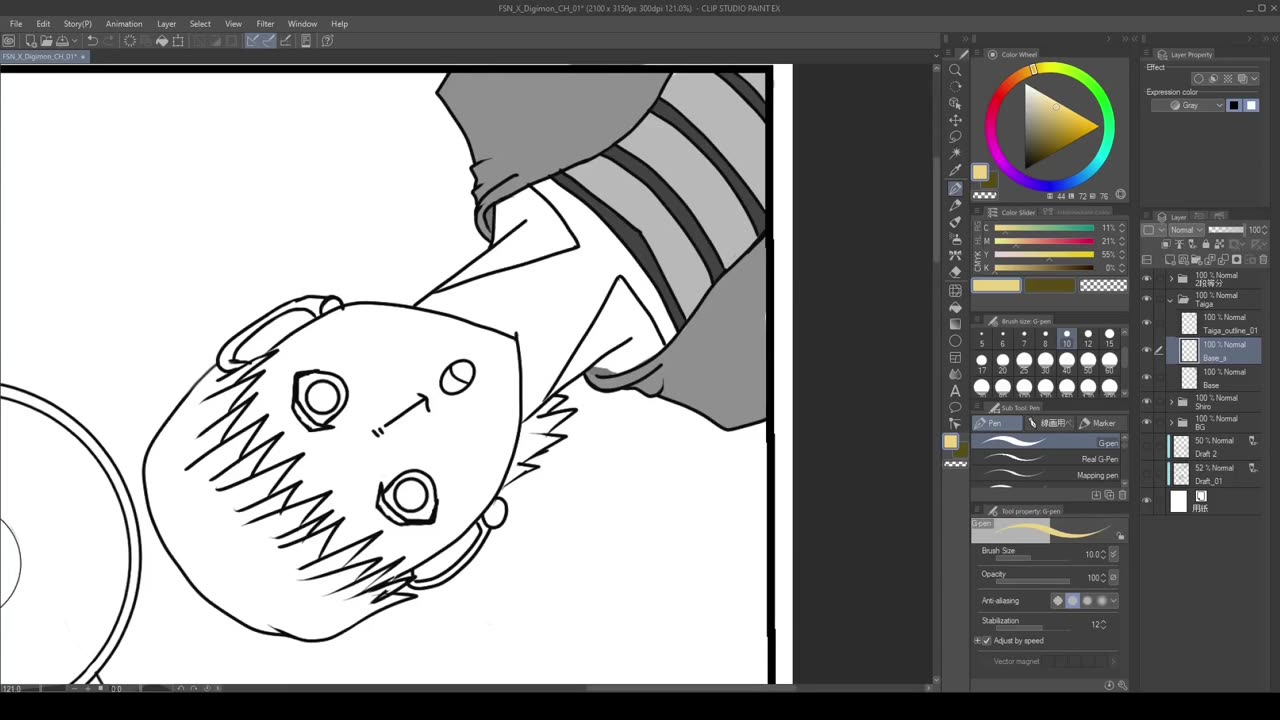Screen dimensions: 1280x720
Task: Open the Filter menu
Action: coord(265,24)
